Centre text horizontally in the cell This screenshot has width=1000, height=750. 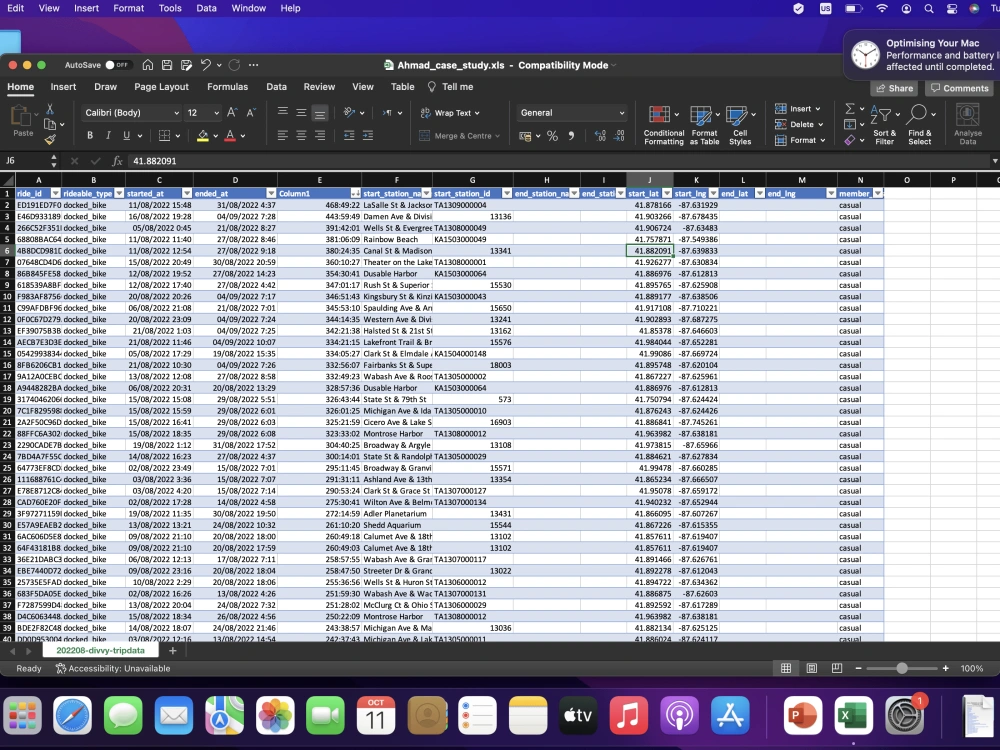click(301, 135)
